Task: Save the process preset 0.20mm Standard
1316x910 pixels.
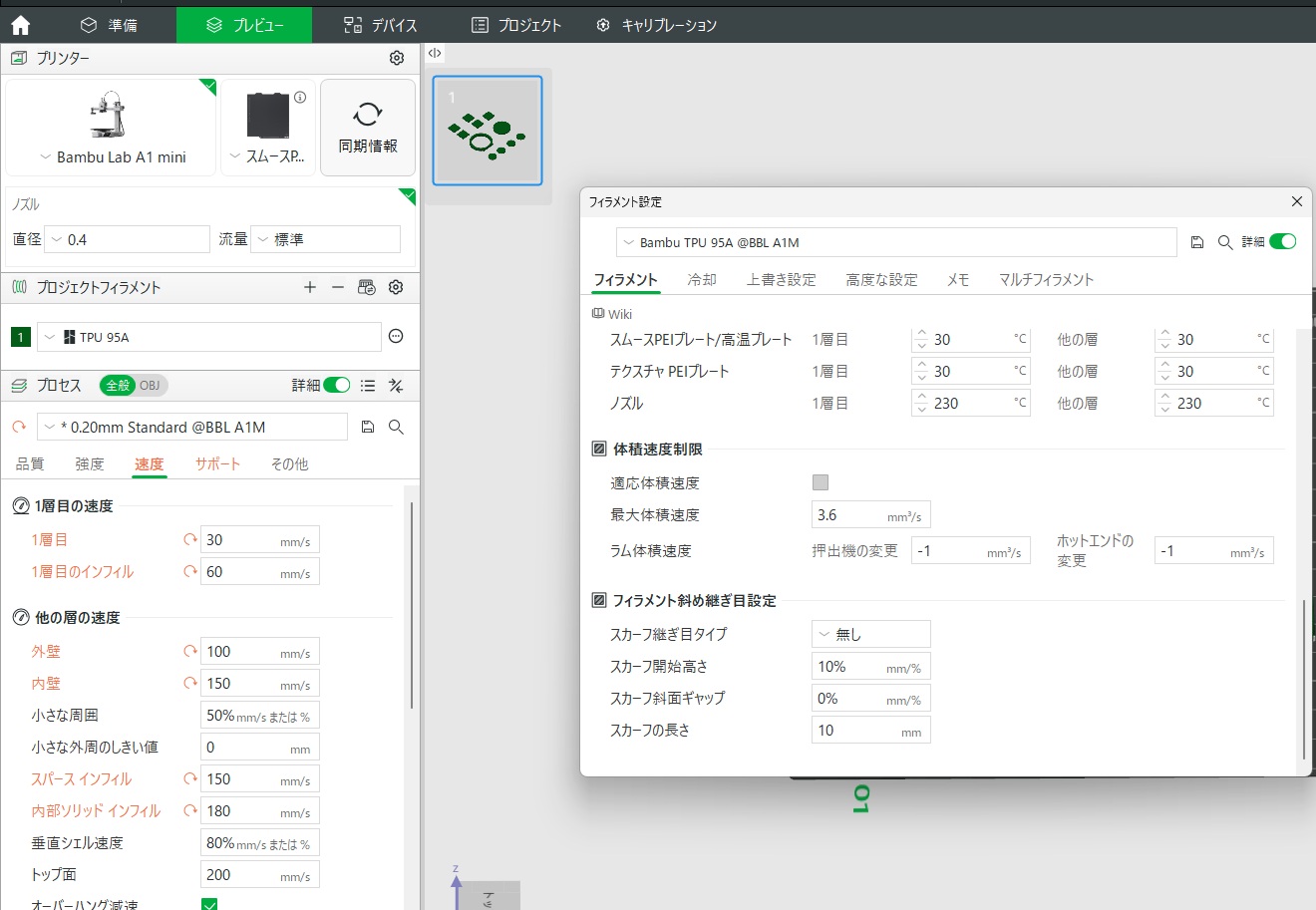Action: point(368,427)
